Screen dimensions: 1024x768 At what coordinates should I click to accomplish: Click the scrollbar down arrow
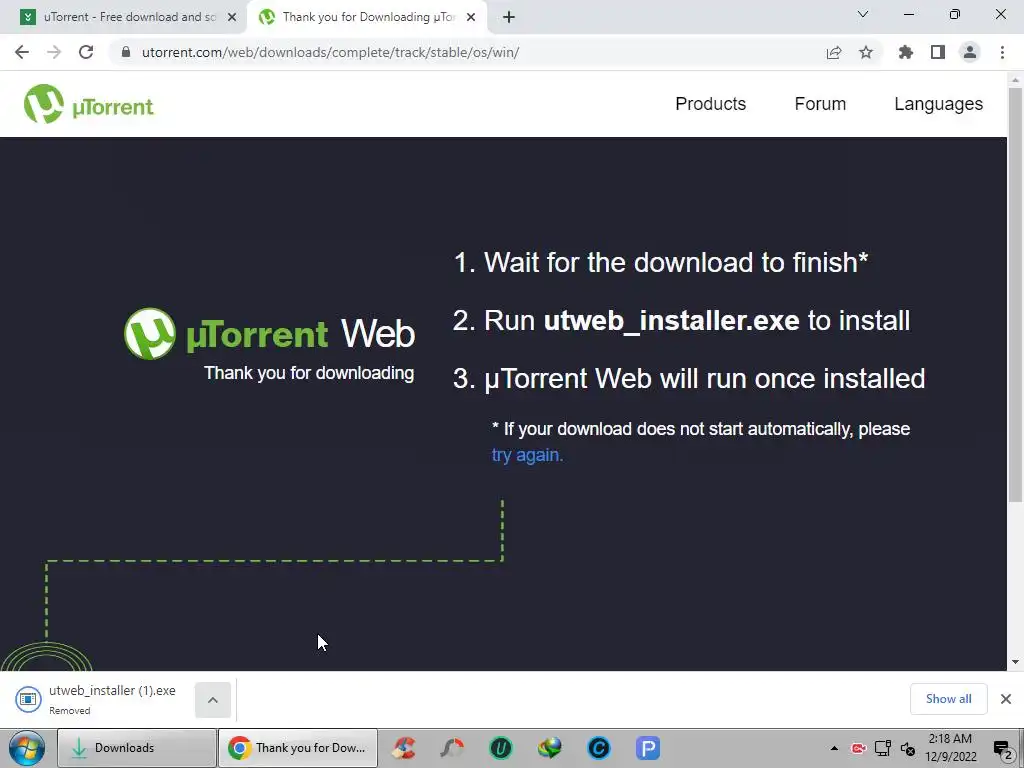tap(1015, 662)
